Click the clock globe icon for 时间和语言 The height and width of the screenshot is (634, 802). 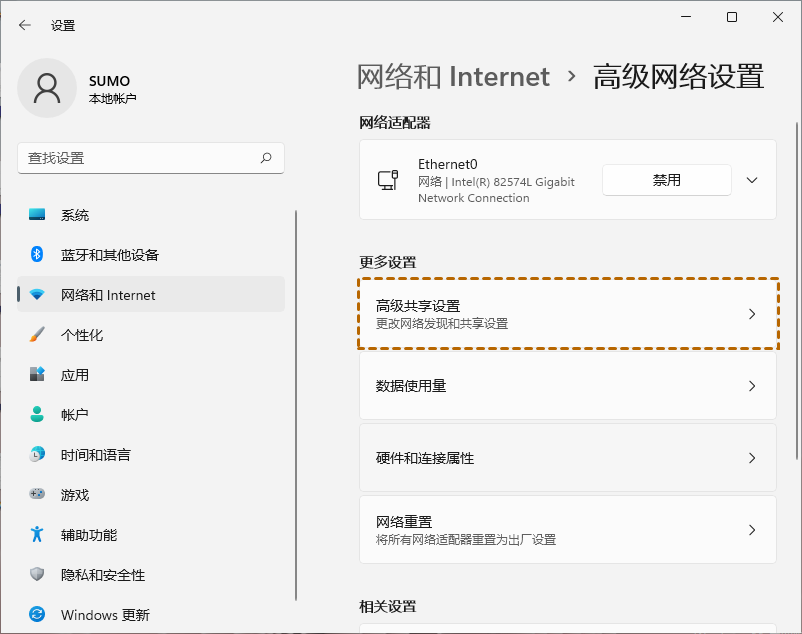[37, 454]
